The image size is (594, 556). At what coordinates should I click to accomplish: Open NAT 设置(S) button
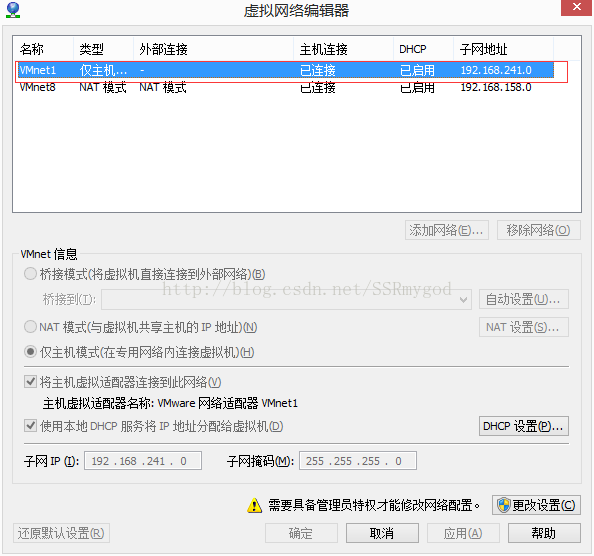(524, 327)
